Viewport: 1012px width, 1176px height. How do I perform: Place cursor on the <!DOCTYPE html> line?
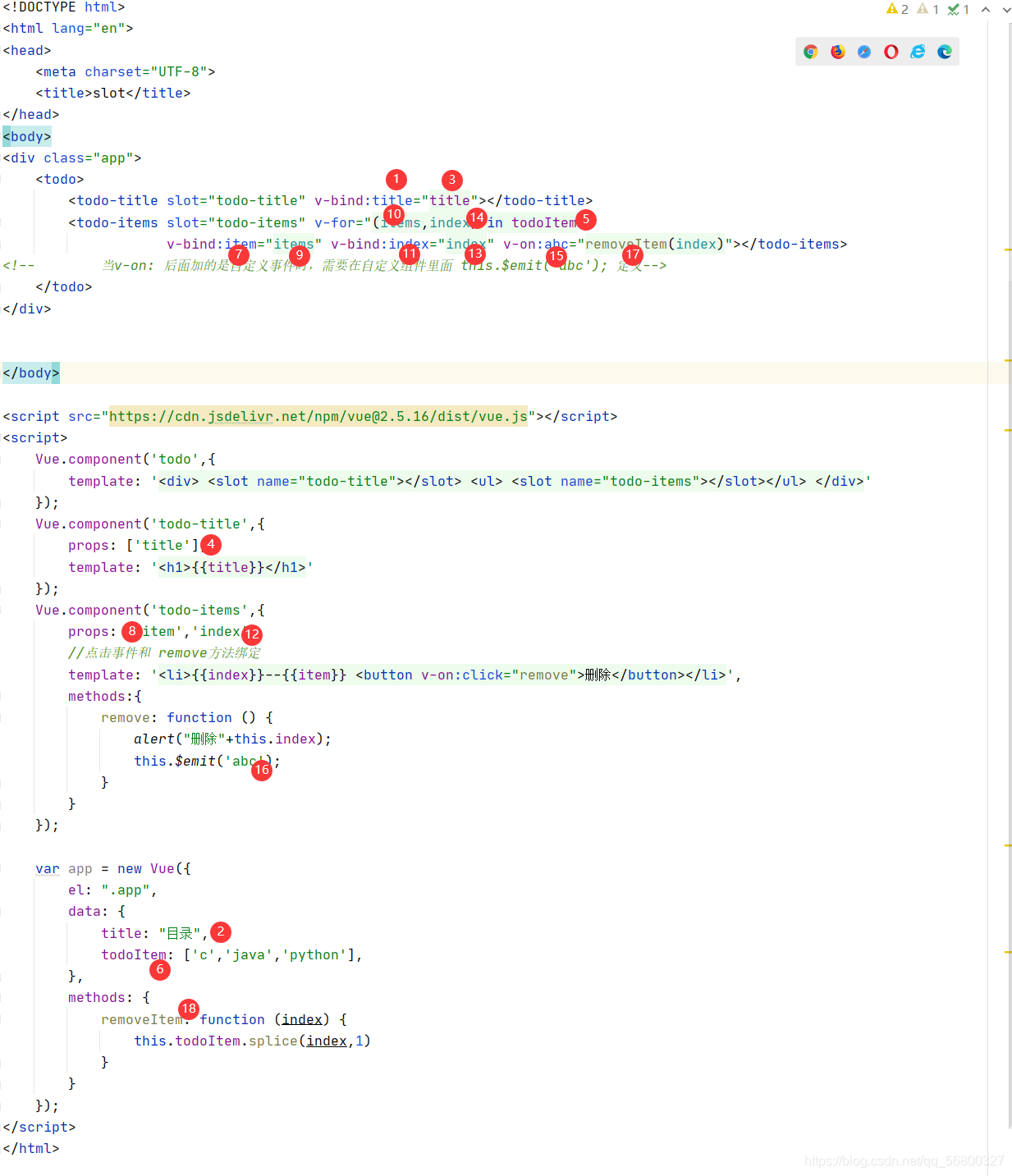click(x=64, y=7)
